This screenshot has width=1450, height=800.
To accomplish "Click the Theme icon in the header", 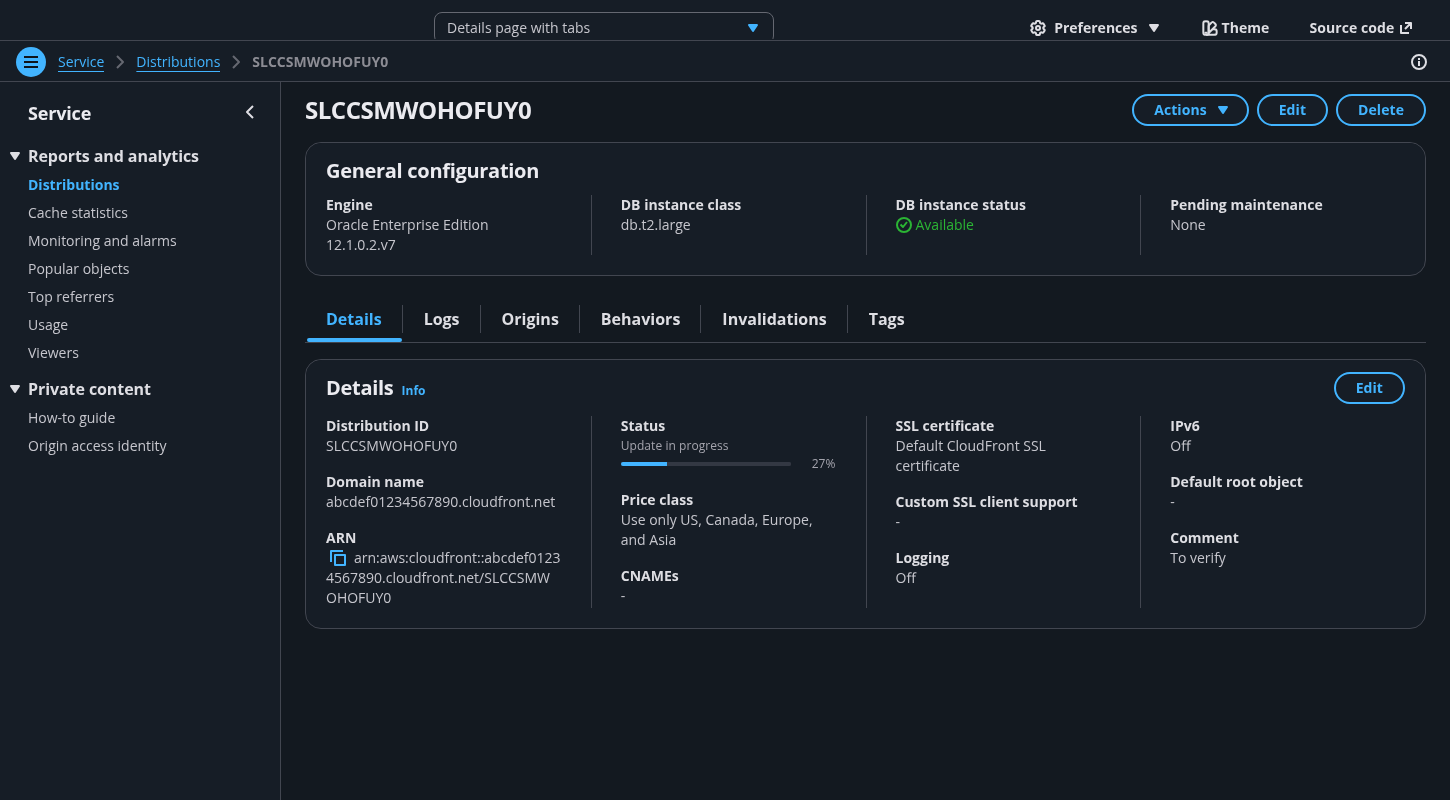I will tap(1209, 28).
